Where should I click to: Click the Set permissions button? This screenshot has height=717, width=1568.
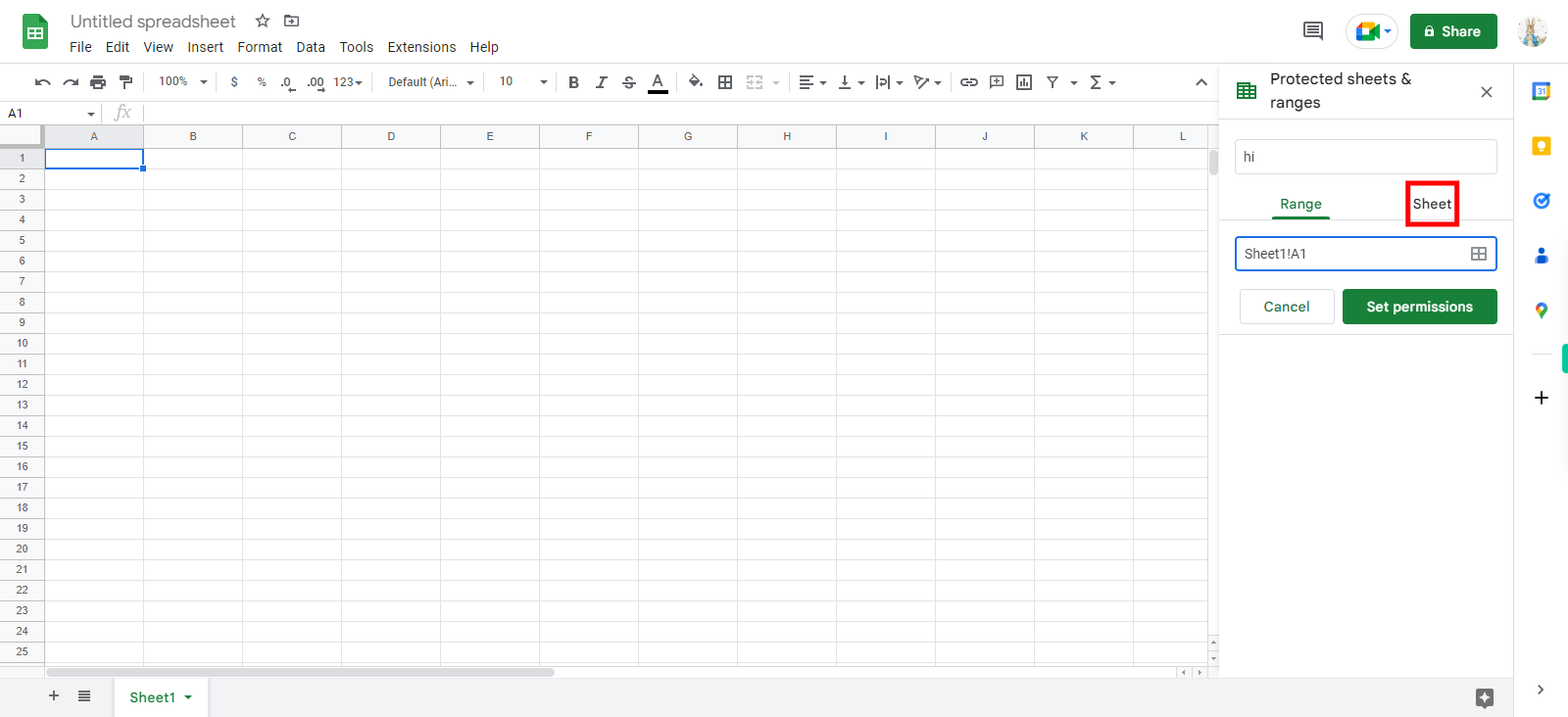[1420, 307]
